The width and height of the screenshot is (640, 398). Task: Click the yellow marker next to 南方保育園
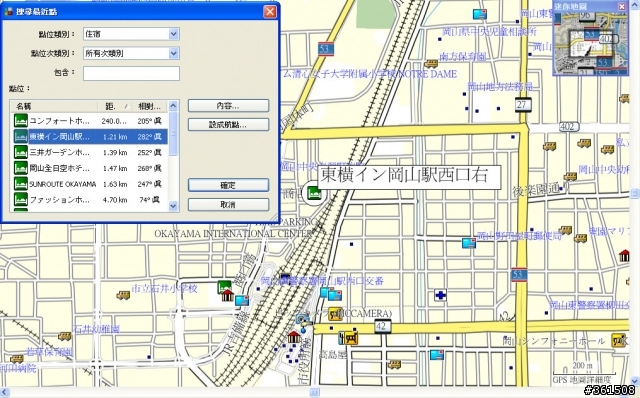click(x=431, y=64)
